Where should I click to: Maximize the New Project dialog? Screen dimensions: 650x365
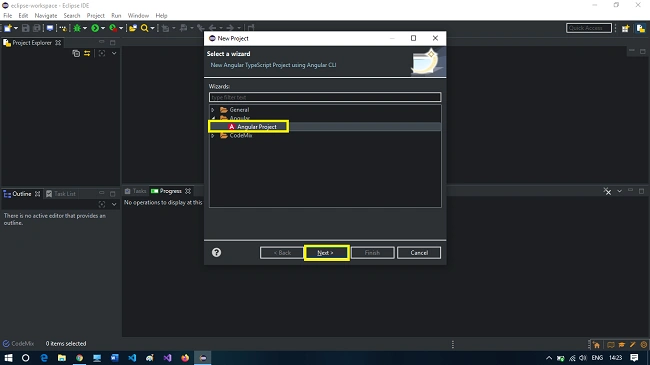click(x=413, y=38)
